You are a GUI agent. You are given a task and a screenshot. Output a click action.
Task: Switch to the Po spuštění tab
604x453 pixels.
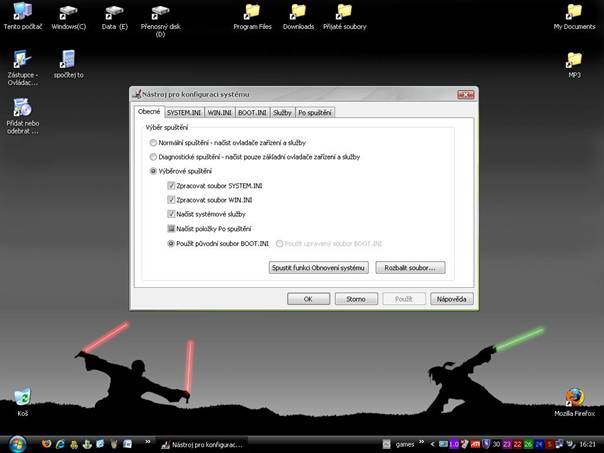coord(315,112)
